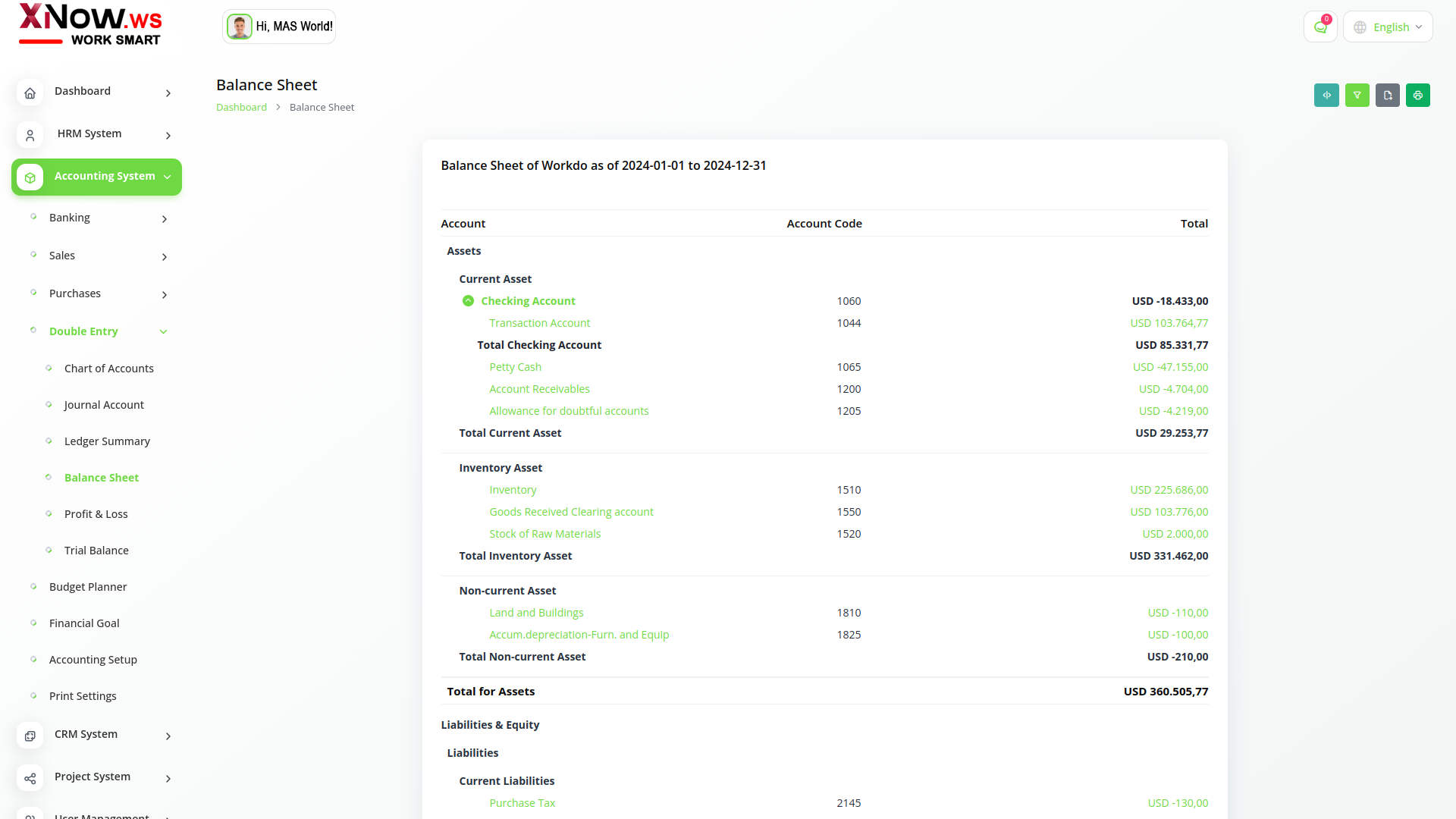Open the chat notifications icon

[x=1320, y=27]
